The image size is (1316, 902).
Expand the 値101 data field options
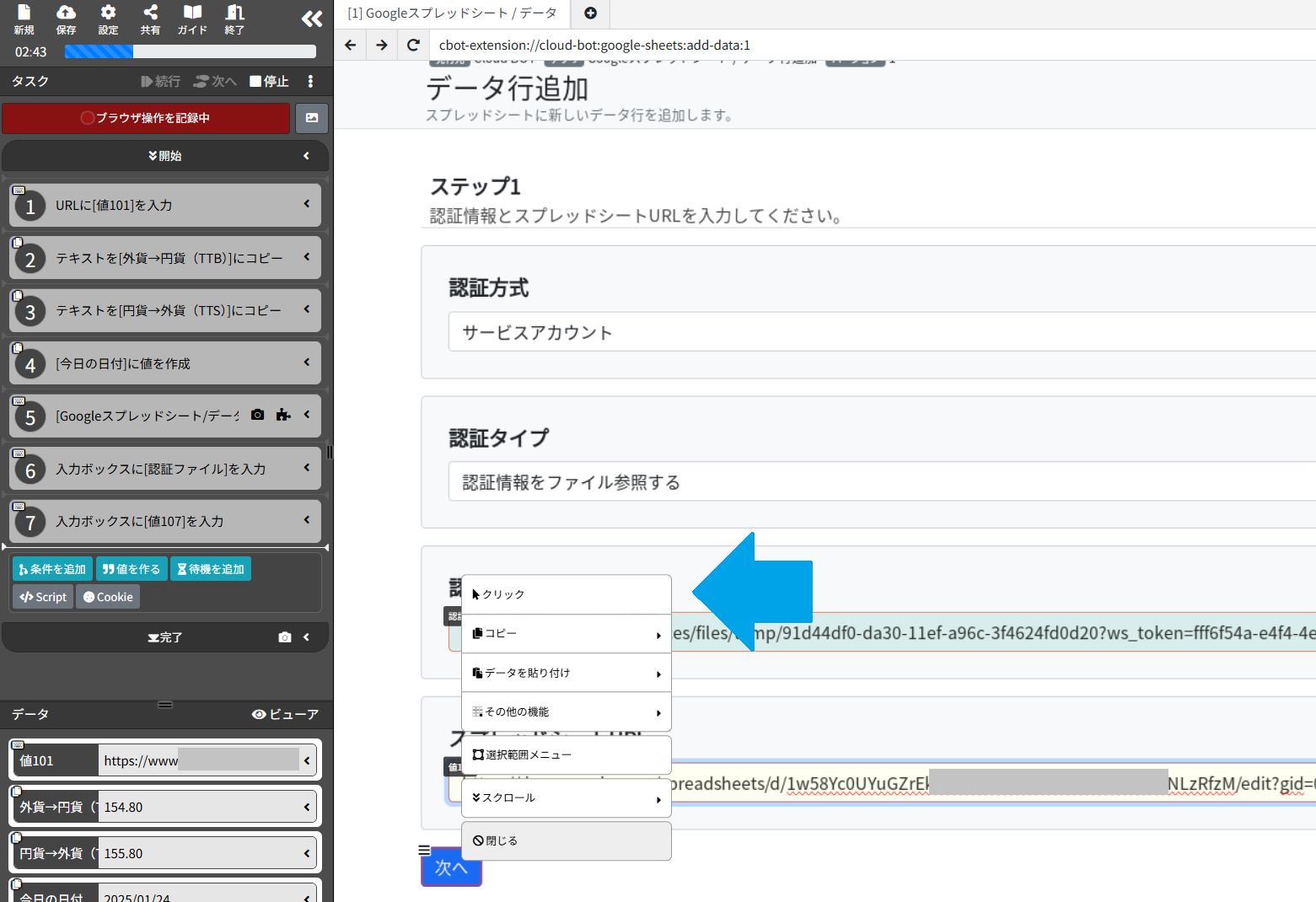(x=306, y=760)
